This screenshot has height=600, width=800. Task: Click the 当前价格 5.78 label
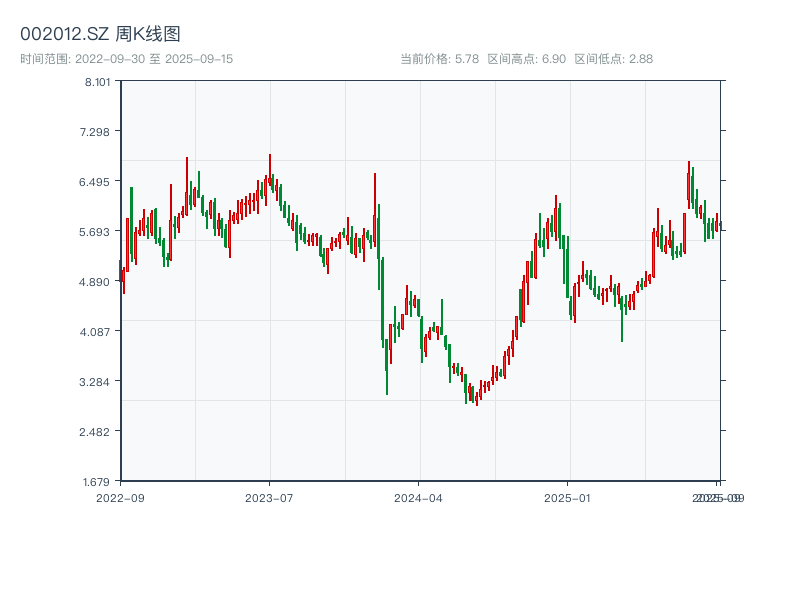coord(439,59)
